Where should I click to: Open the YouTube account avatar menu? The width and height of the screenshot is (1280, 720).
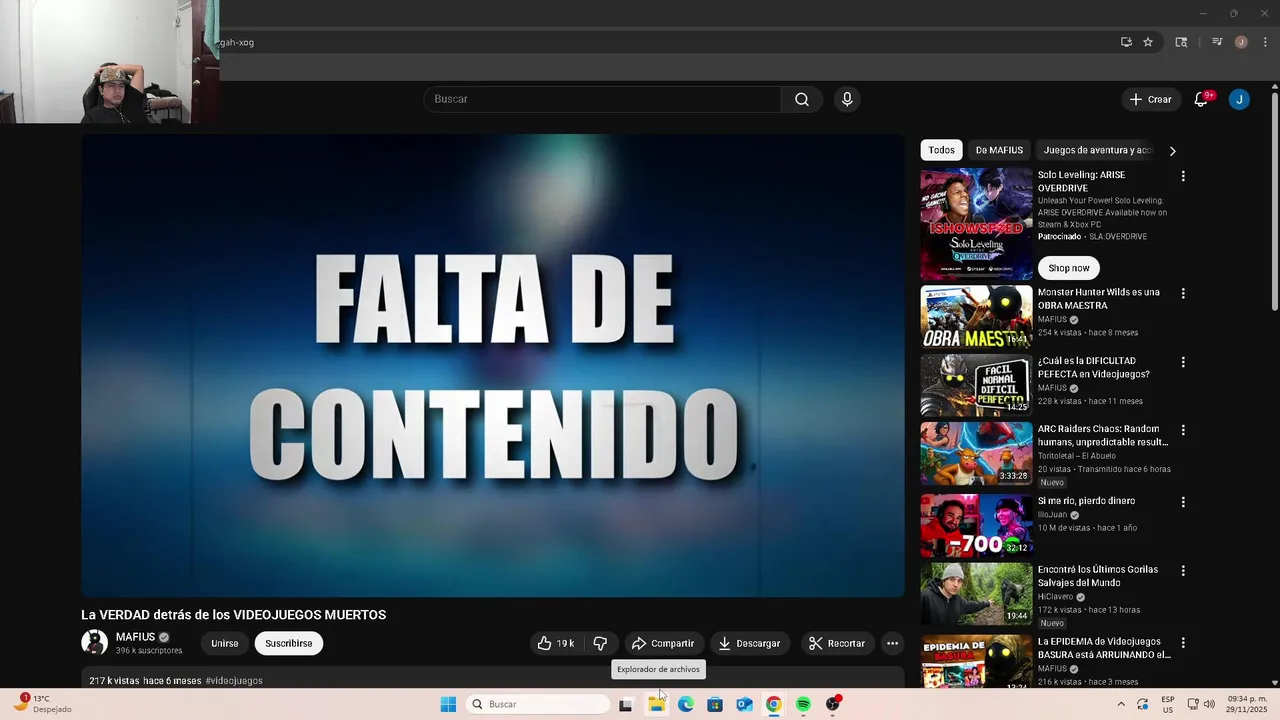(1239, 99)
